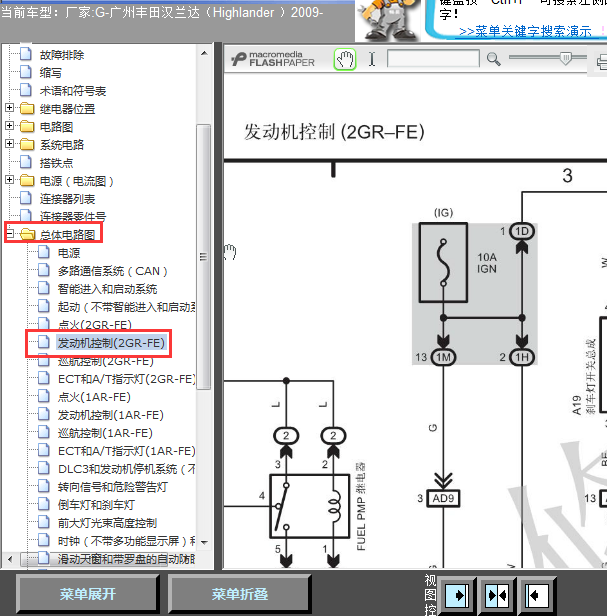Open the 搭铁点 entry
Viewport: 607px width, 616px height.
coord(56,163)
